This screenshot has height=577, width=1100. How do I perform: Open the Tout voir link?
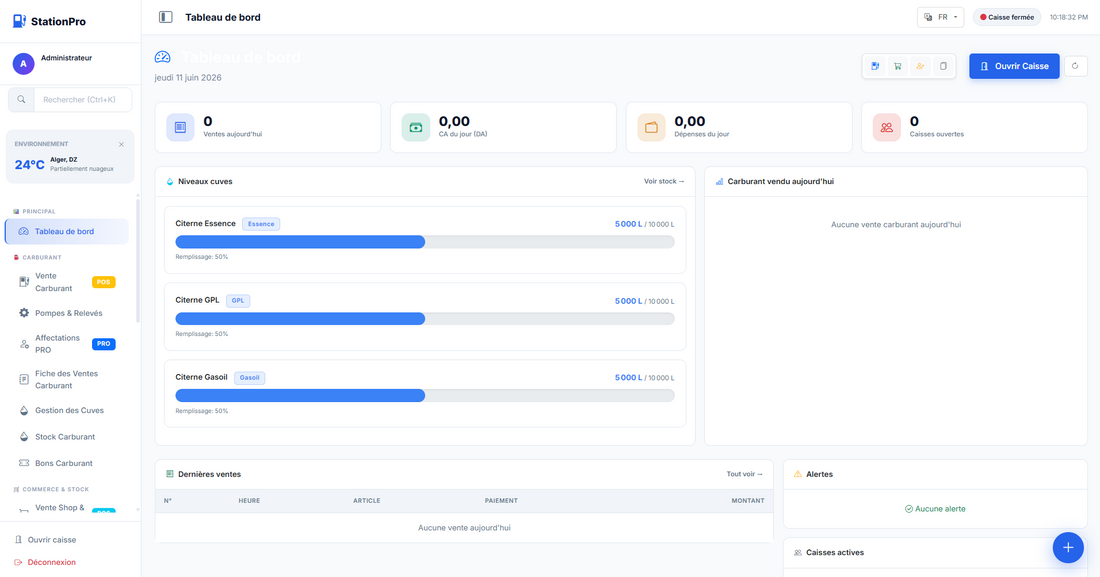744,475
